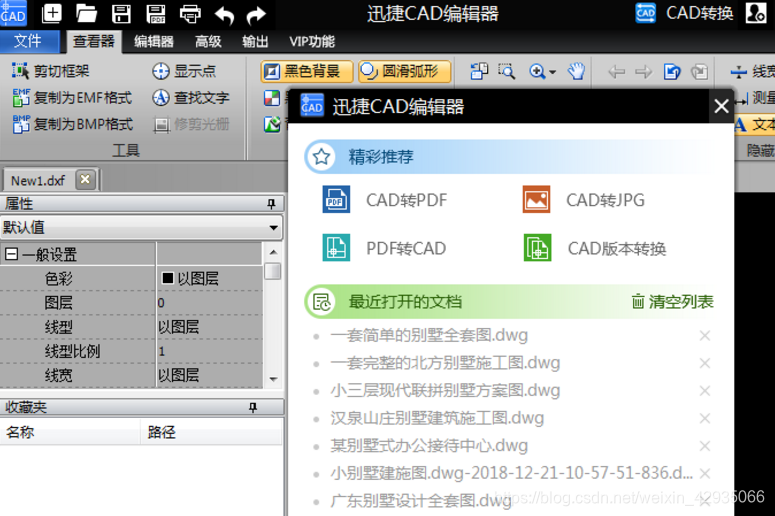Open the VIP功能 tab
This screenshot has height=516, width=775.
312,42
